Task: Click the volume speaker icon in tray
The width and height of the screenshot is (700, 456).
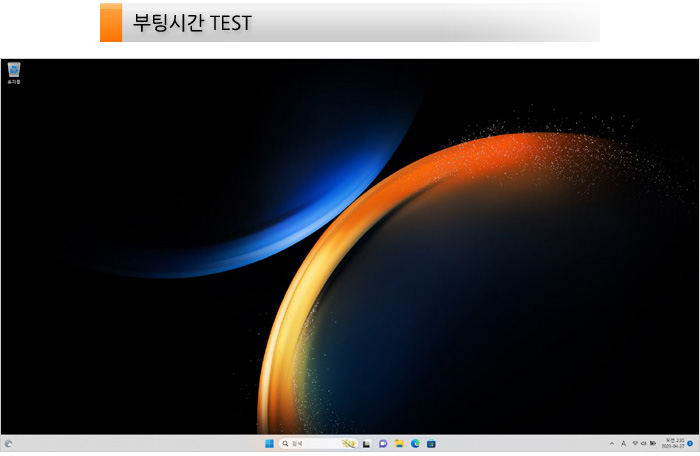Action: 644,443
